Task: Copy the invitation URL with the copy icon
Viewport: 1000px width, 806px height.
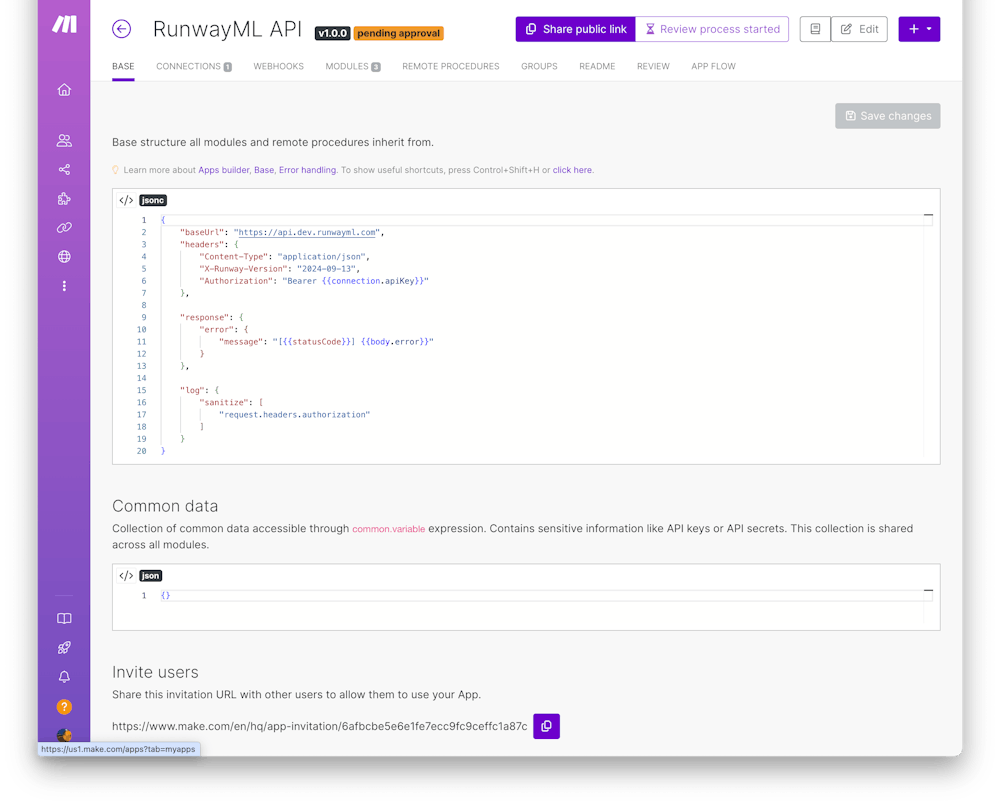Action: coord(546,727)
